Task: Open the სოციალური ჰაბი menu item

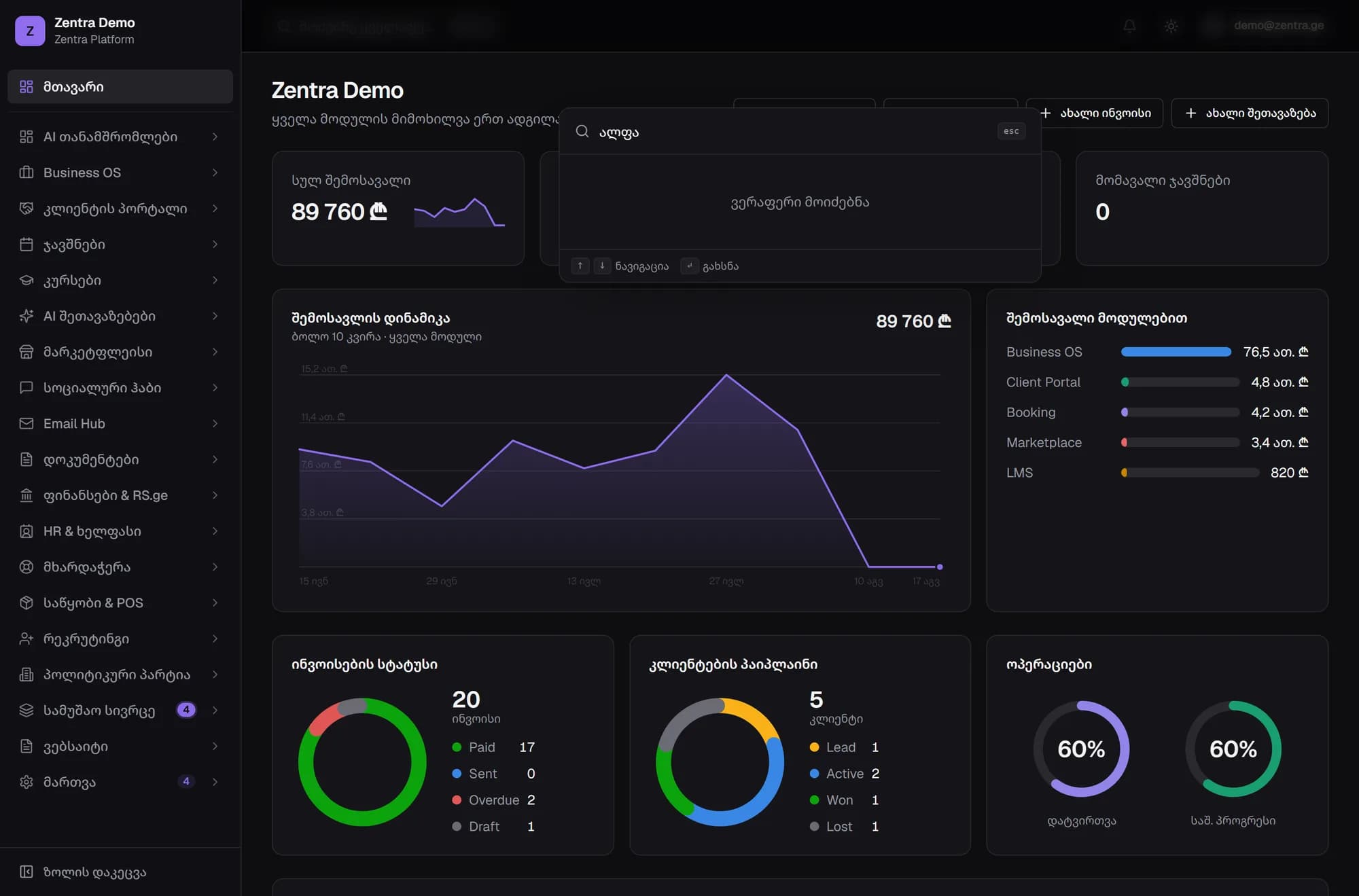Action: (x=120, y=388)
